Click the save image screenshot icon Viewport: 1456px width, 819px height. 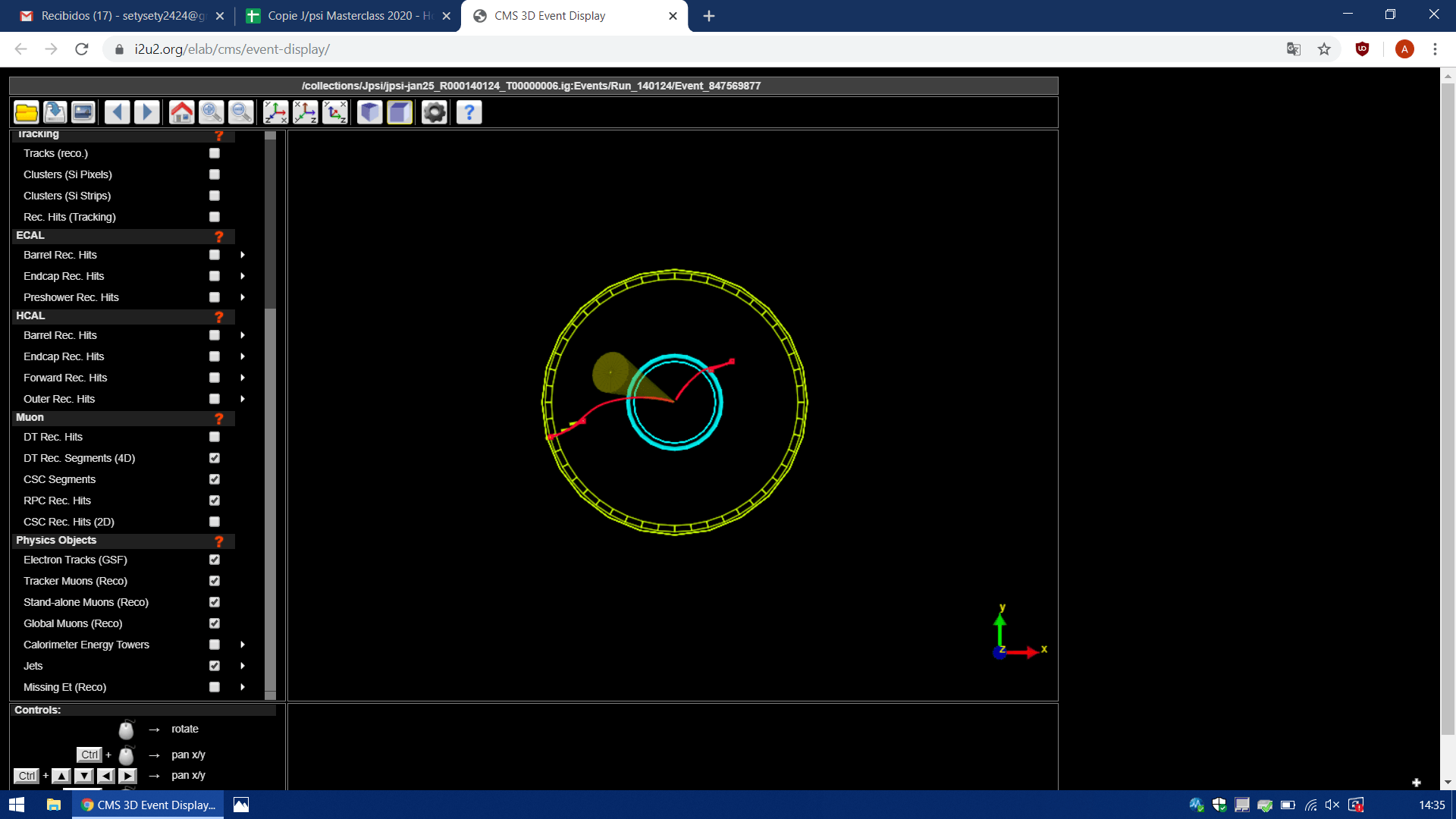[x=83, y=112]
